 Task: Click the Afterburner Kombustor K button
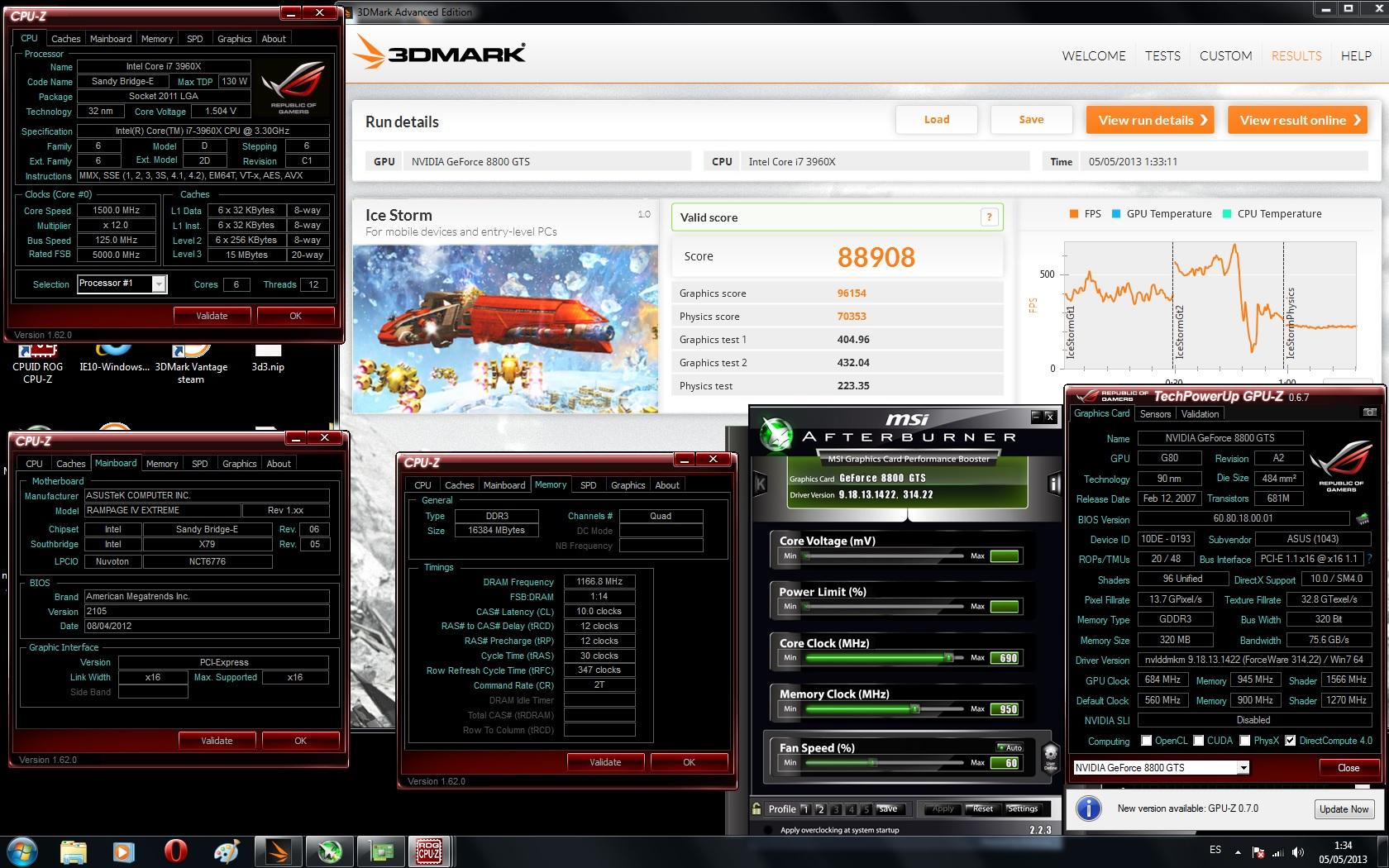[x=761, y=484]
